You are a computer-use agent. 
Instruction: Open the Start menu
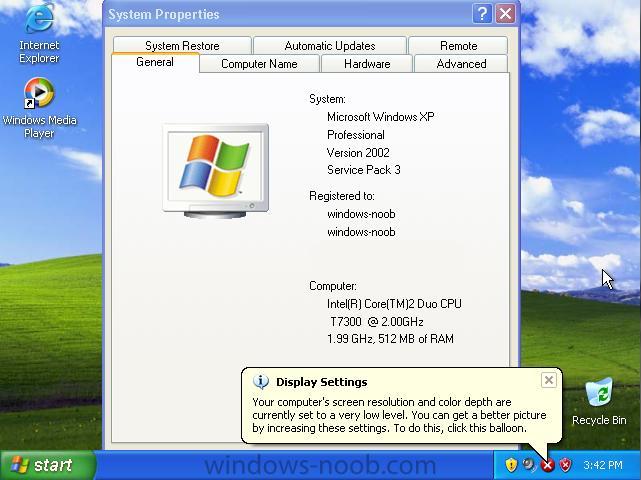(48, 465)
